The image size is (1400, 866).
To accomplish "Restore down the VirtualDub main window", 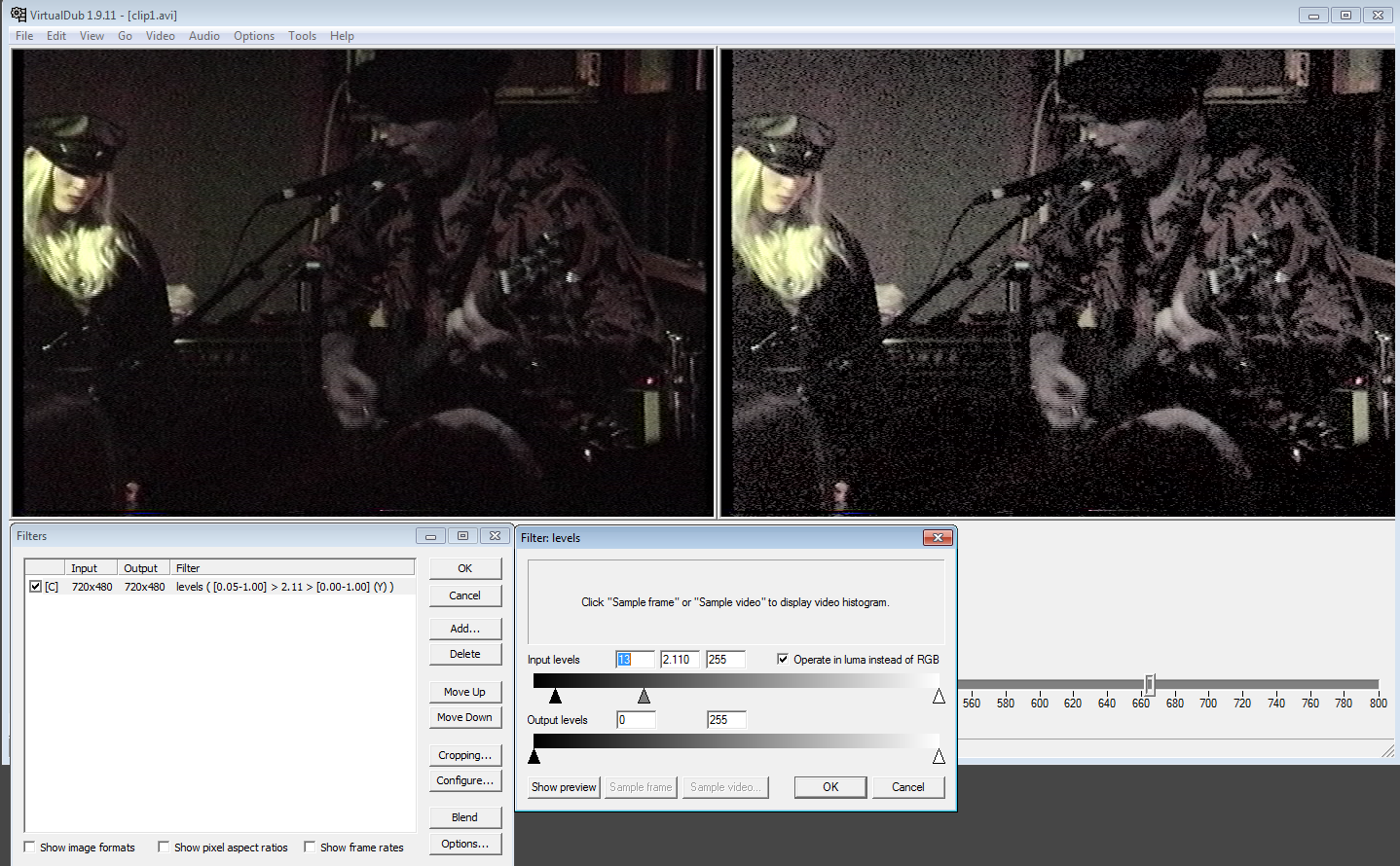I will [x=1345, y=15].
